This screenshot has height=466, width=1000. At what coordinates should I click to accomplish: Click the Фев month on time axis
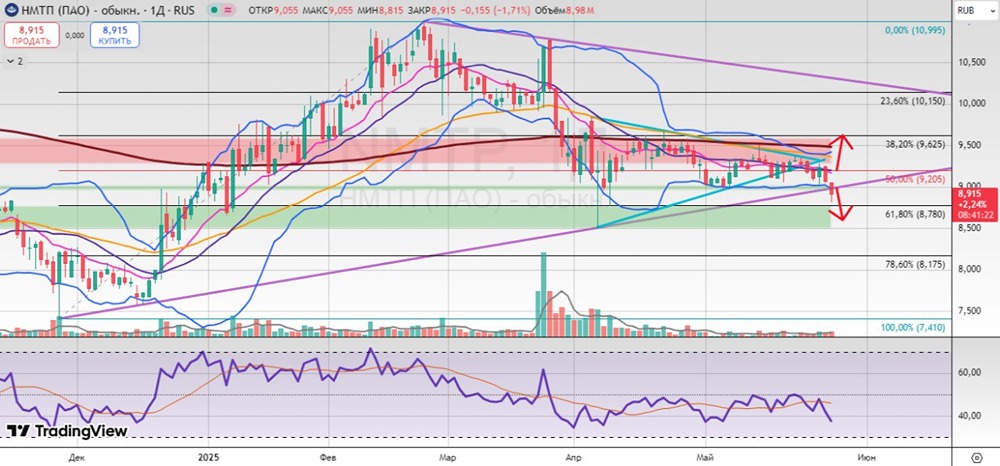click(x=328, y=457)
